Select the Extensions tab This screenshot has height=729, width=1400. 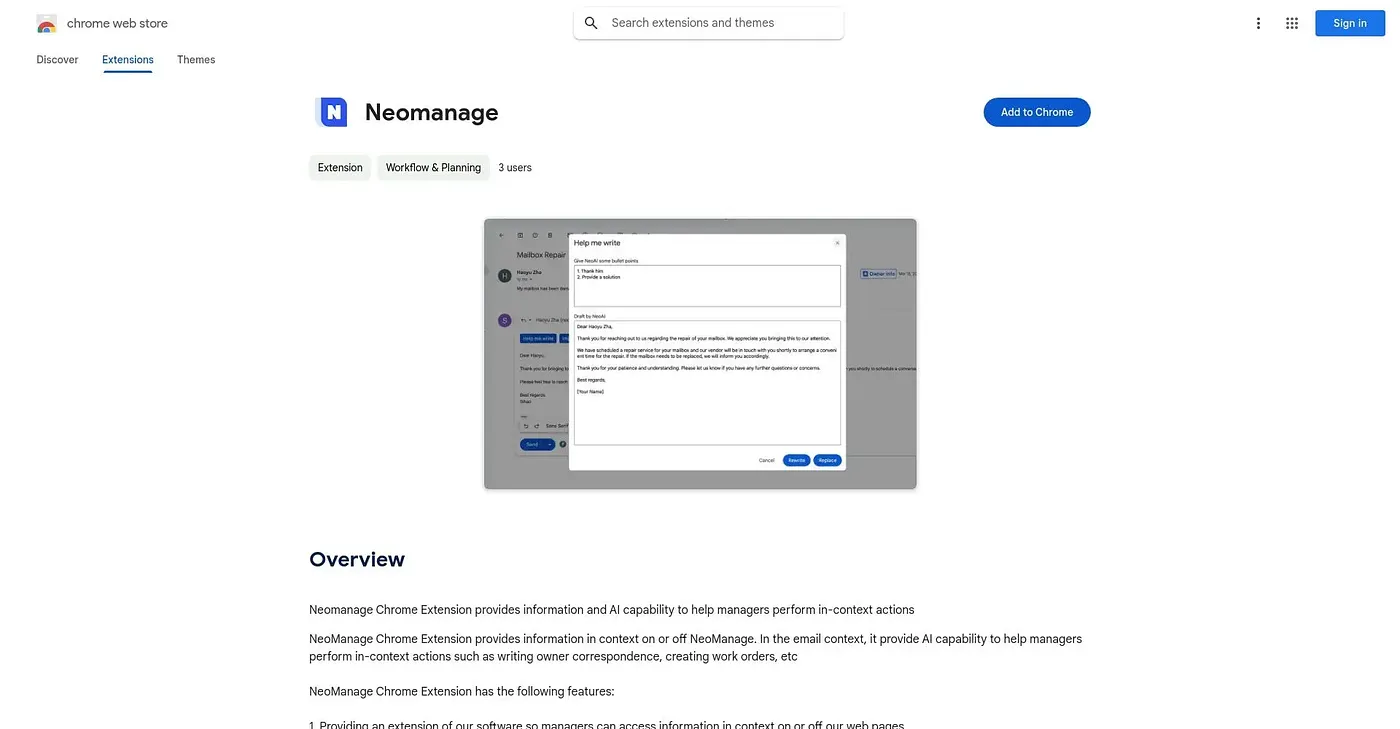pos(128,60)
